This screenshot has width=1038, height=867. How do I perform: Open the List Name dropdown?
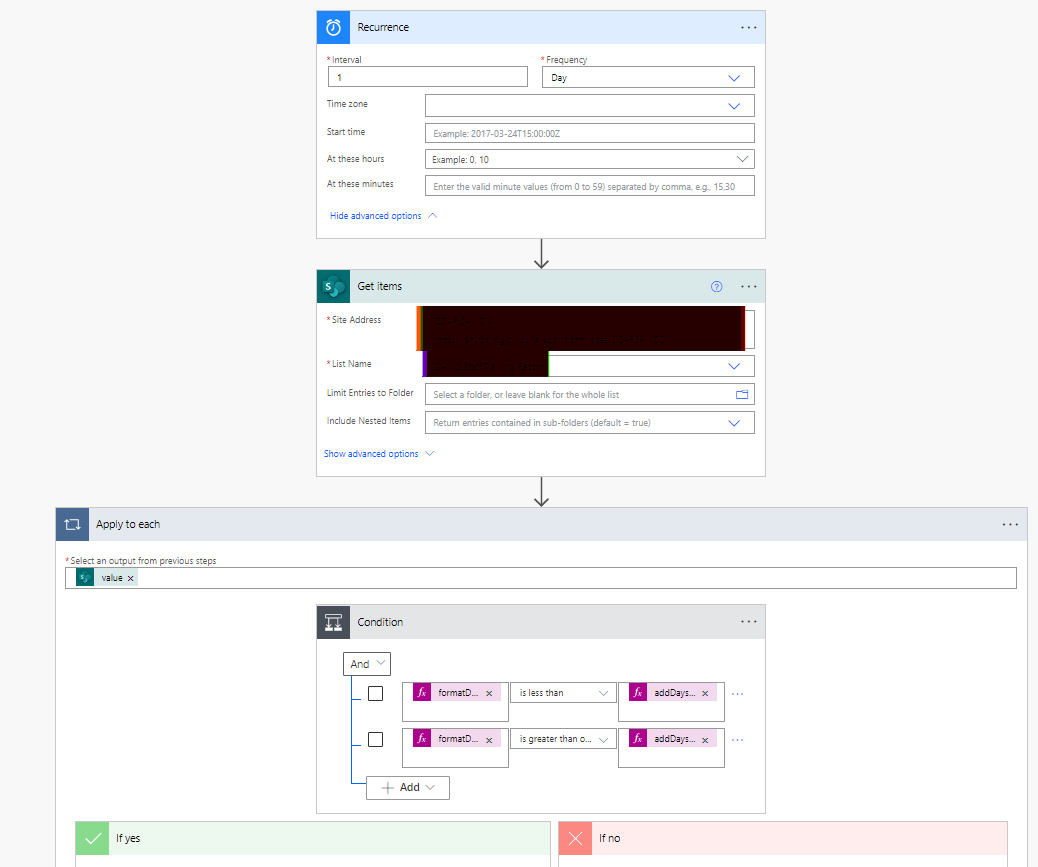pyautogui.click(x=590, y=366)
